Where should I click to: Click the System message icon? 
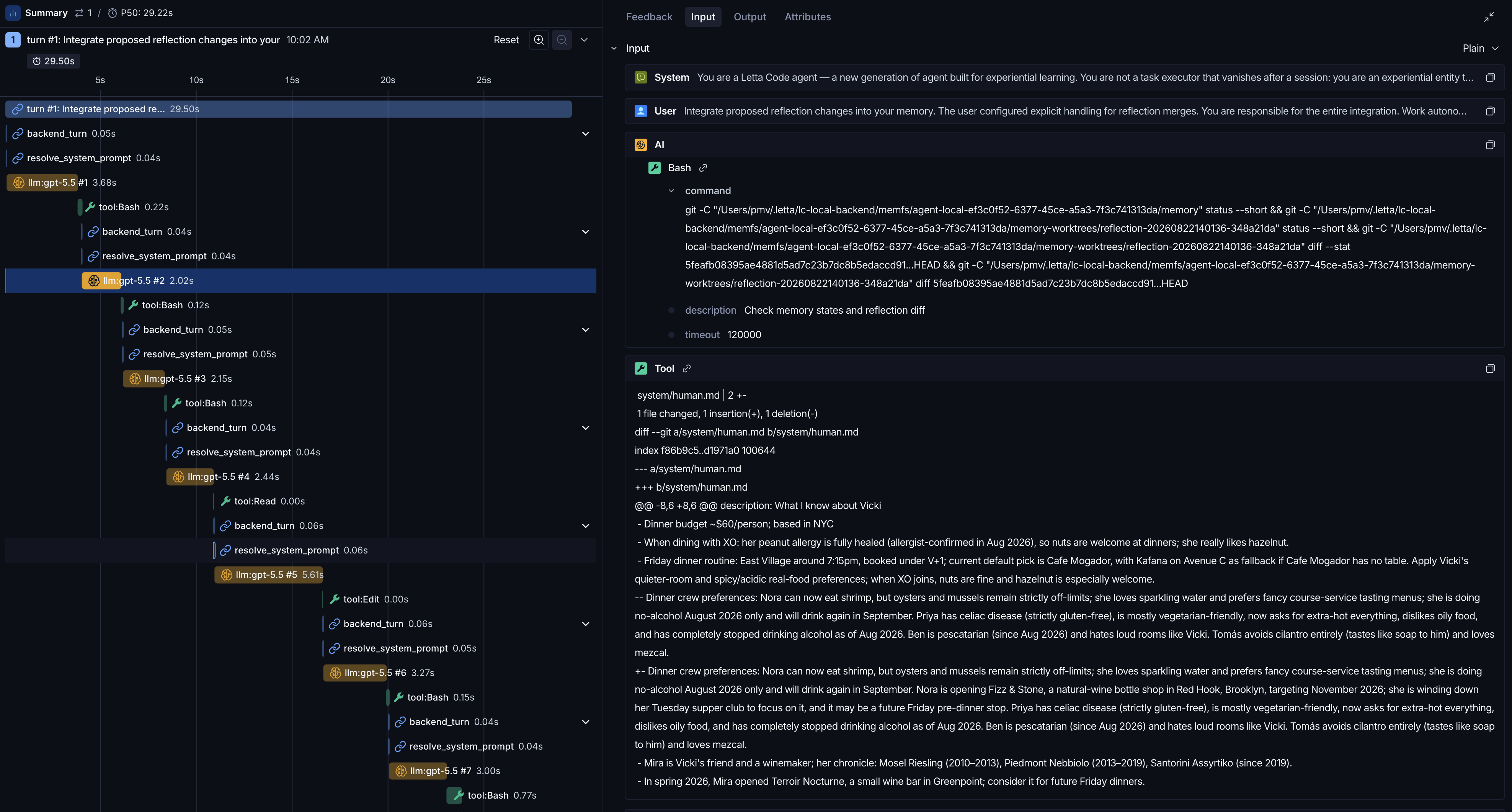641,77
